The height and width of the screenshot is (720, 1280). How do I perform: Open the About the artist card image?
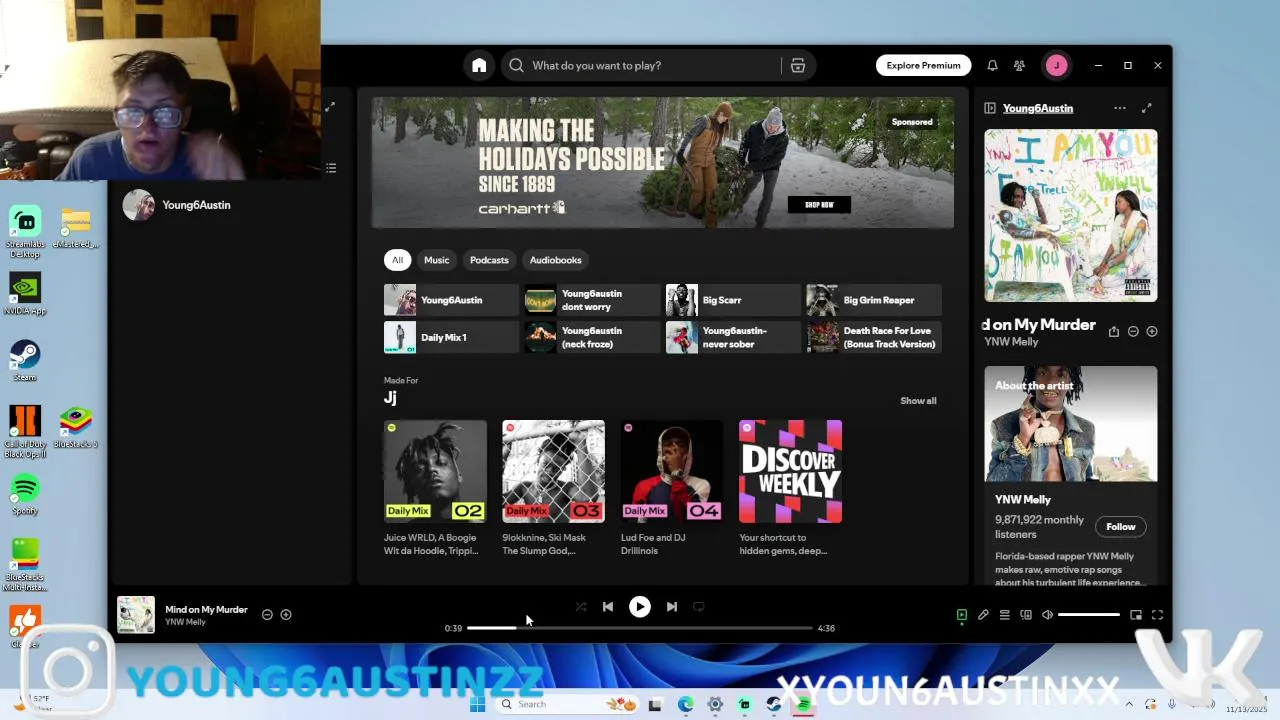1071,424
